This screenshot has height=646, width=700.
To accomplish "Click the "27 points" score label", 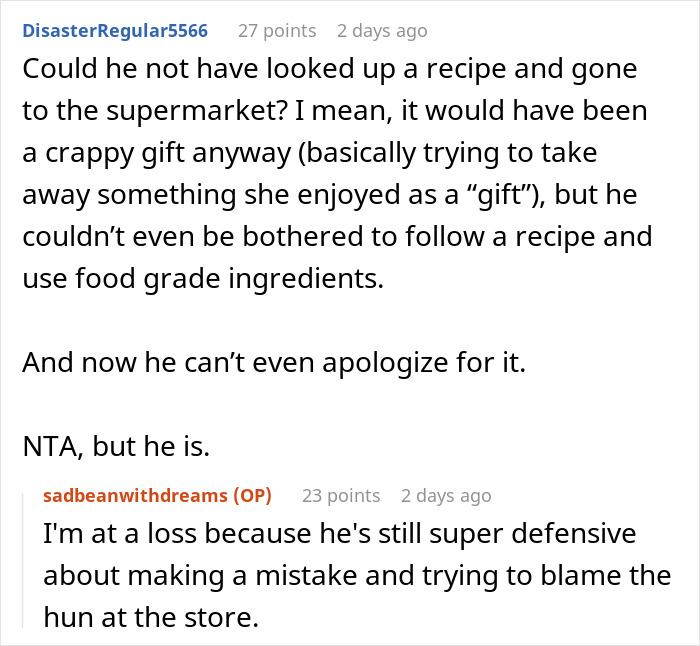I will pos(277,31).
